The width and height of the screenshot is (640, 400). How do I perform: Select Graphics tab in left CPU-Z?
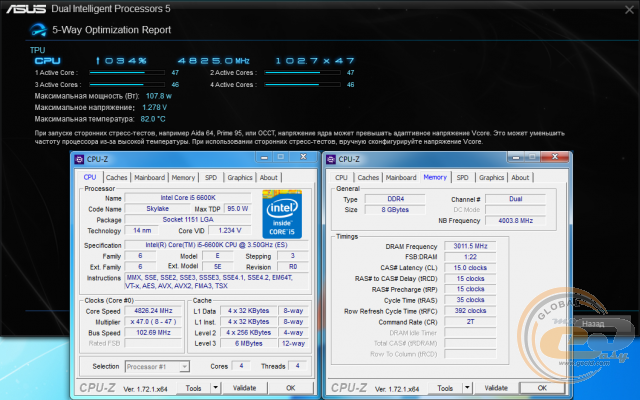pos(240,178)
